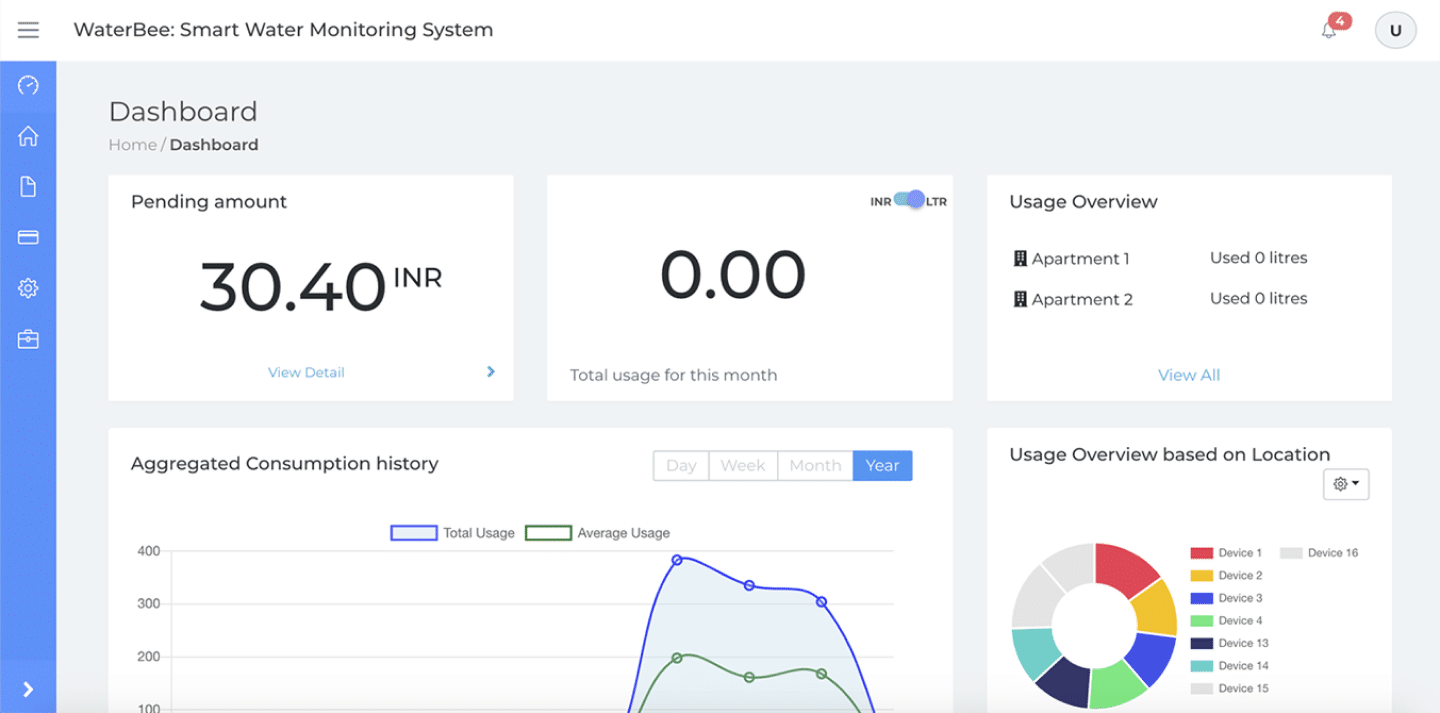The width and height of the screenshot is (1440, 713).
Task: Toggle Device 13 navy legend entry
Action: tap(1229, 643)
